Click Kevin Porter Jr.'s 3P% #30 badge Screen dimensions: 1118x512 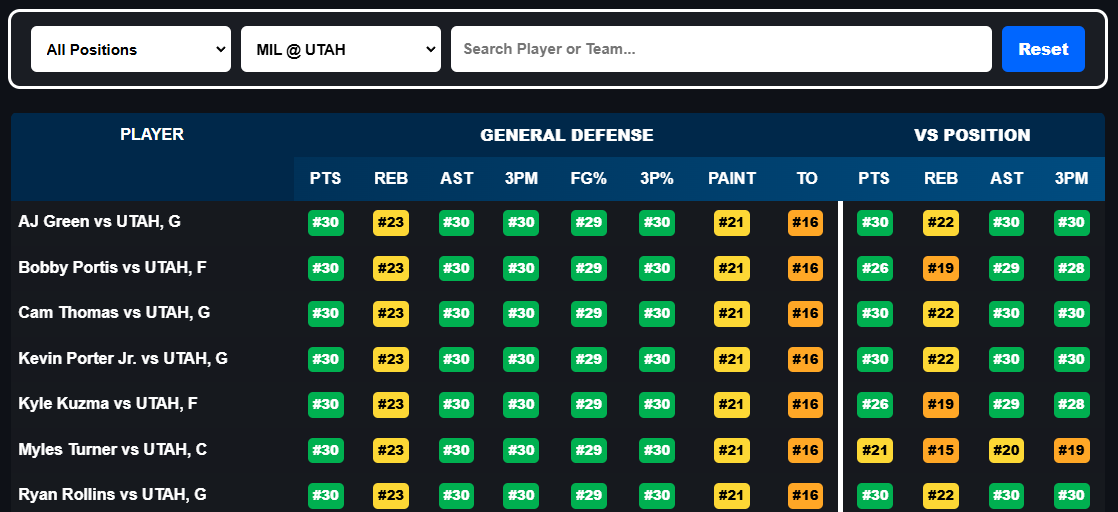657,359
